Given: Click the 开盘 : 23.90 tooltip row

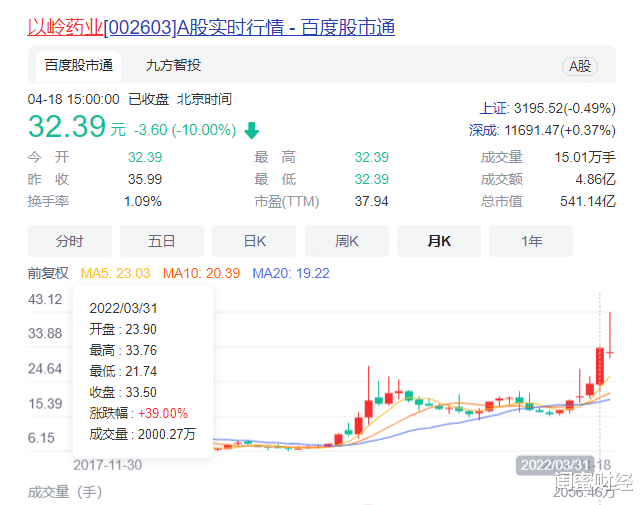Looking at the screenshot, I should click(123, 329).
